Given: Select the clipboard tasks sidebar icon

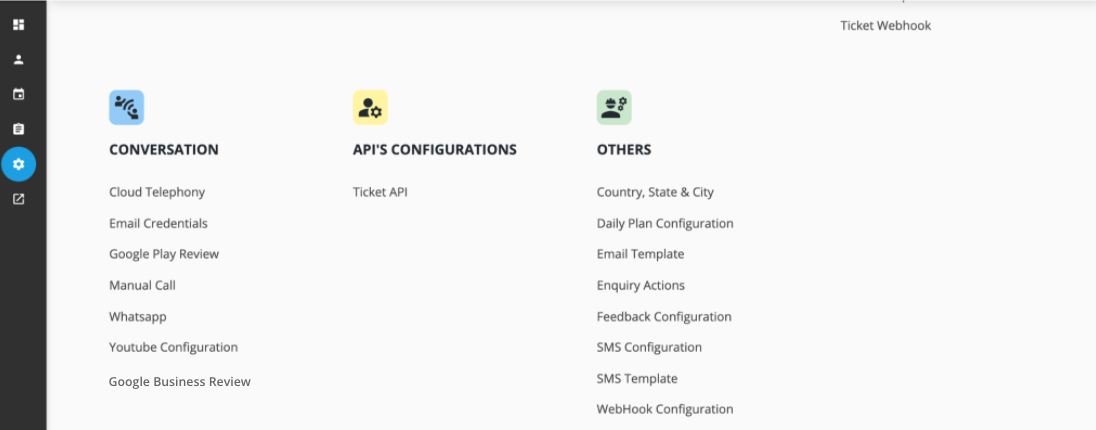Looking at the screenshot, I should tap(19, 129).
